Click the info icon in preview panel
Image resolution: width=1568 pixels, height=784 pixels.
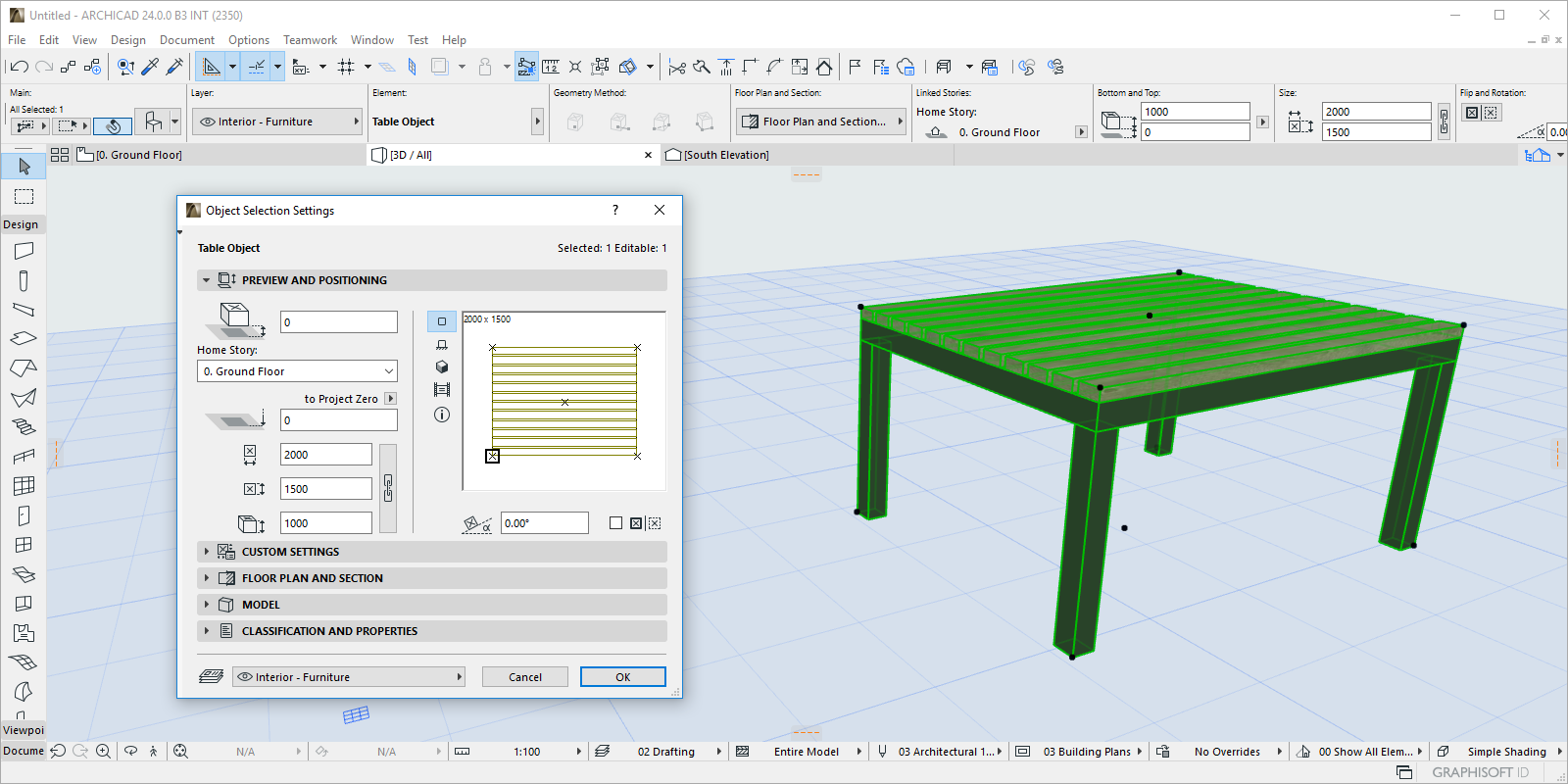(x=442, y=415)
